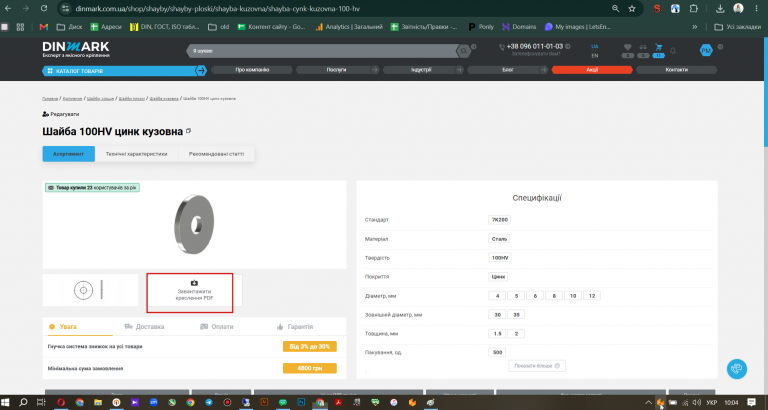Open the Chrome zoom magnifier in address bar
Image resolution: width=768 pixels, height=410 pixels.
(616, 8)
